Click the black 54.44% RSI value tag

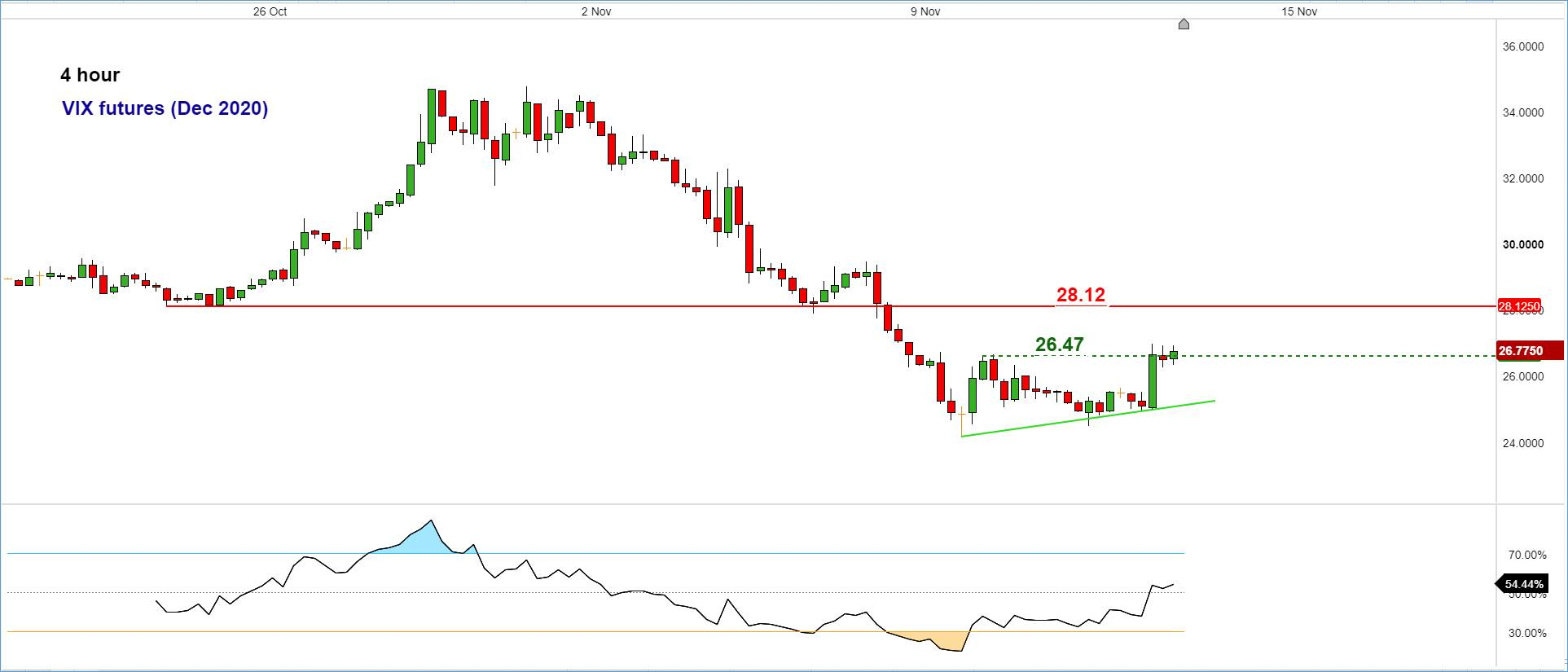(1522, 584)
